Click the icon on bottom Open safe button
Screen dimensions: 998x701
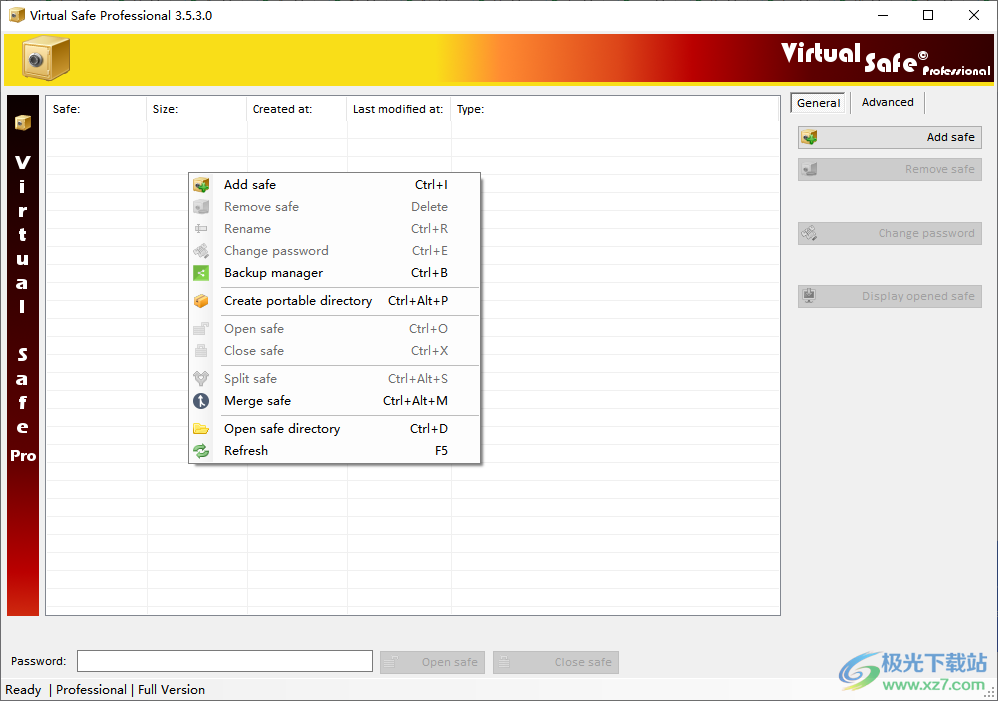[x=391, y=662]
